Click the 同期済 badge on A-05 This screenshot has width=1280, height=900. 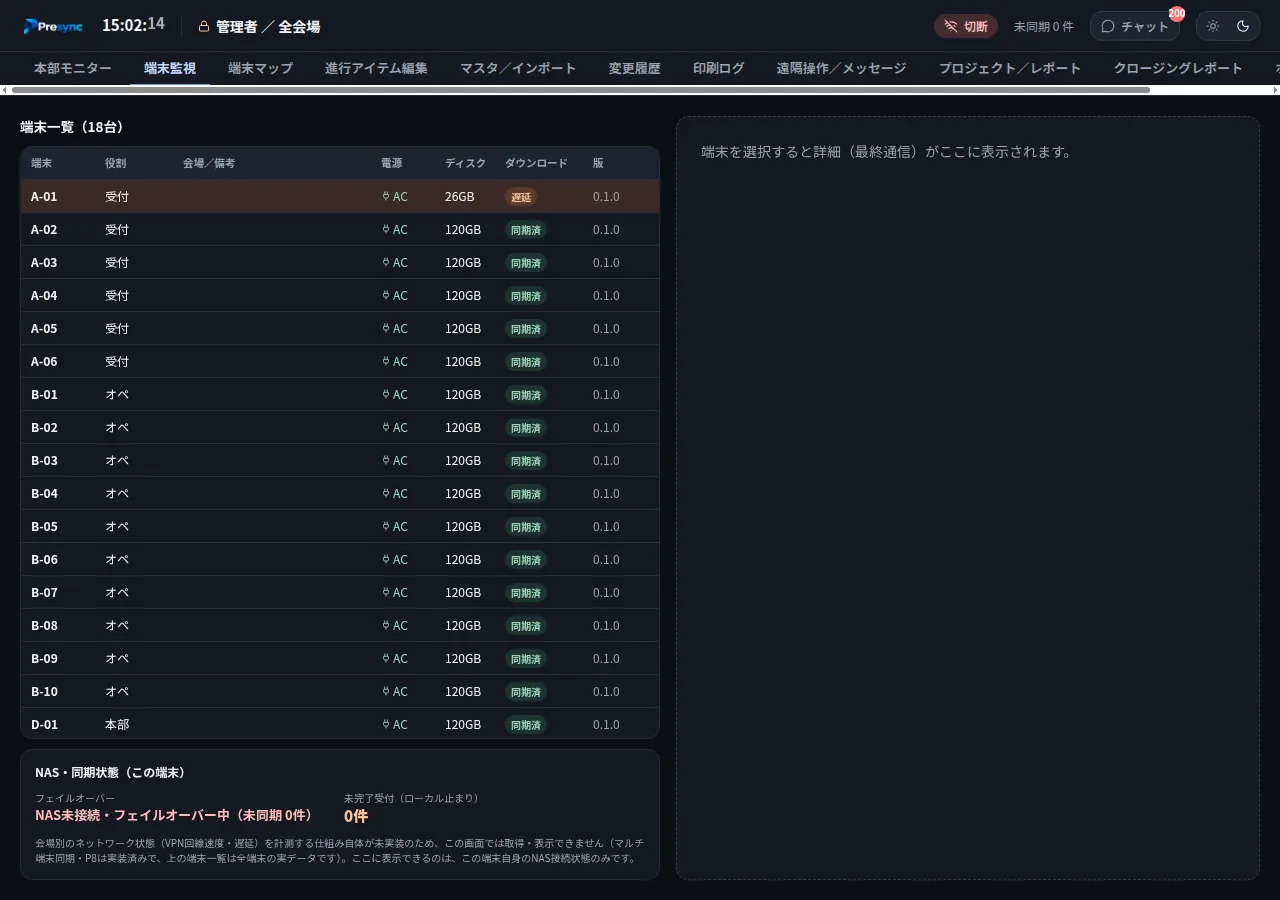coord(526,329)
